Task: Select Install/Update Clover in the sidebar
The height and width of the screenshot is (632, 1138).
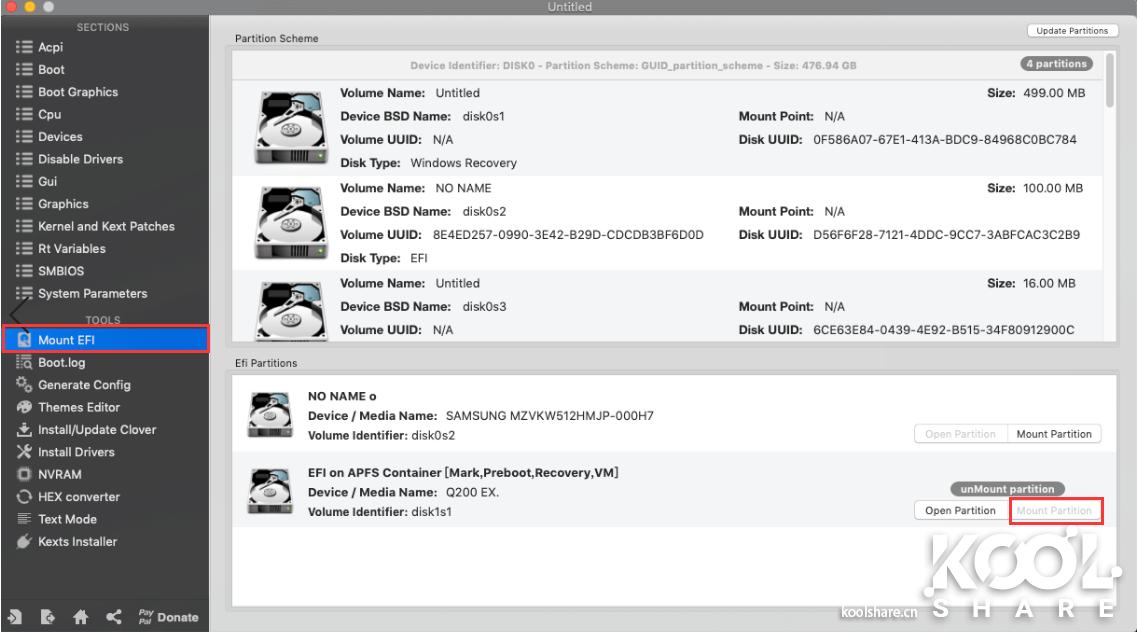Action: pyautogui.click(x=96, y=430)
